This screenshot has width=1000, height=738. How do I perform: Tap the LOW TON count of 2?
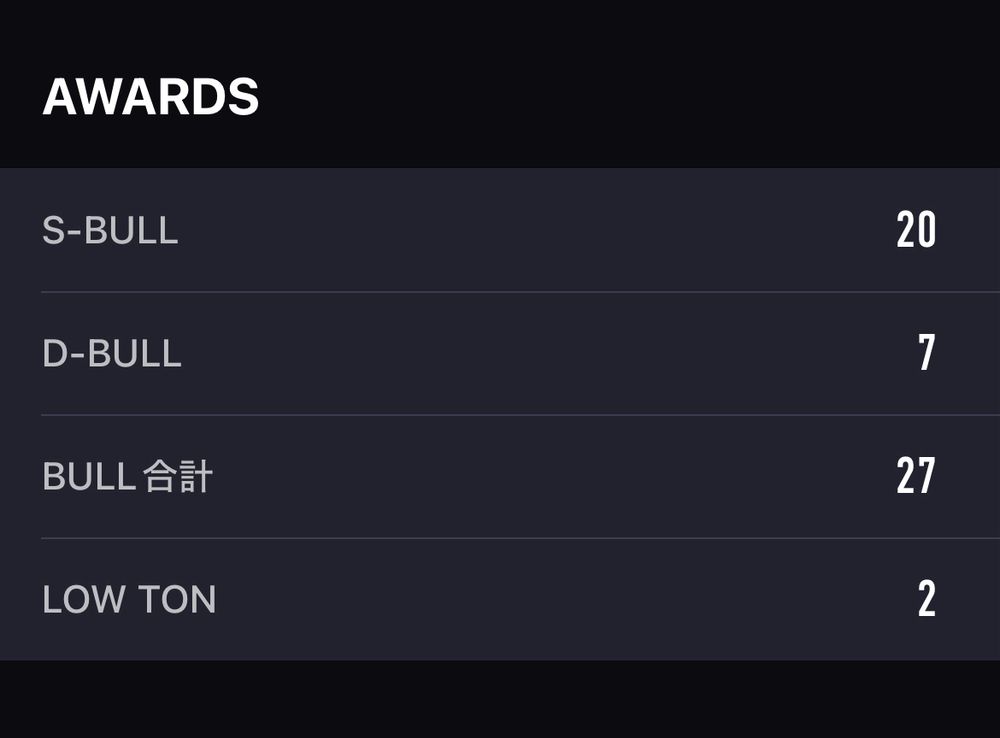pyautogui.click(x=927, y=598)
